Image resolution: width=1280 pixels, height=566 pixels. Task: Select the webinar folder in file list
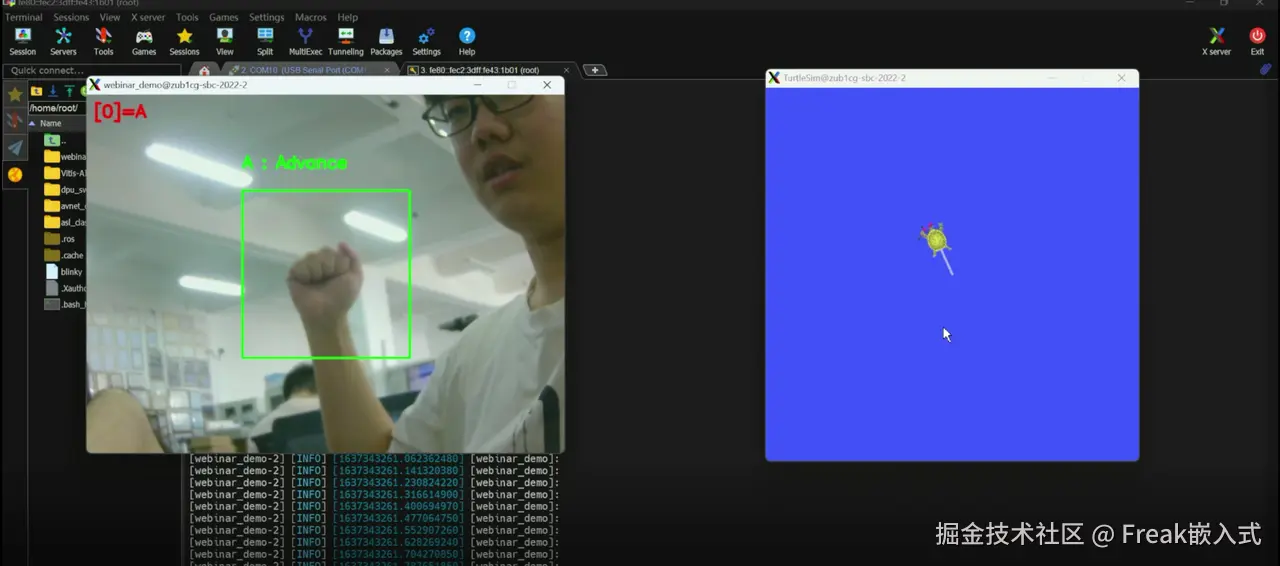point(65,156)
